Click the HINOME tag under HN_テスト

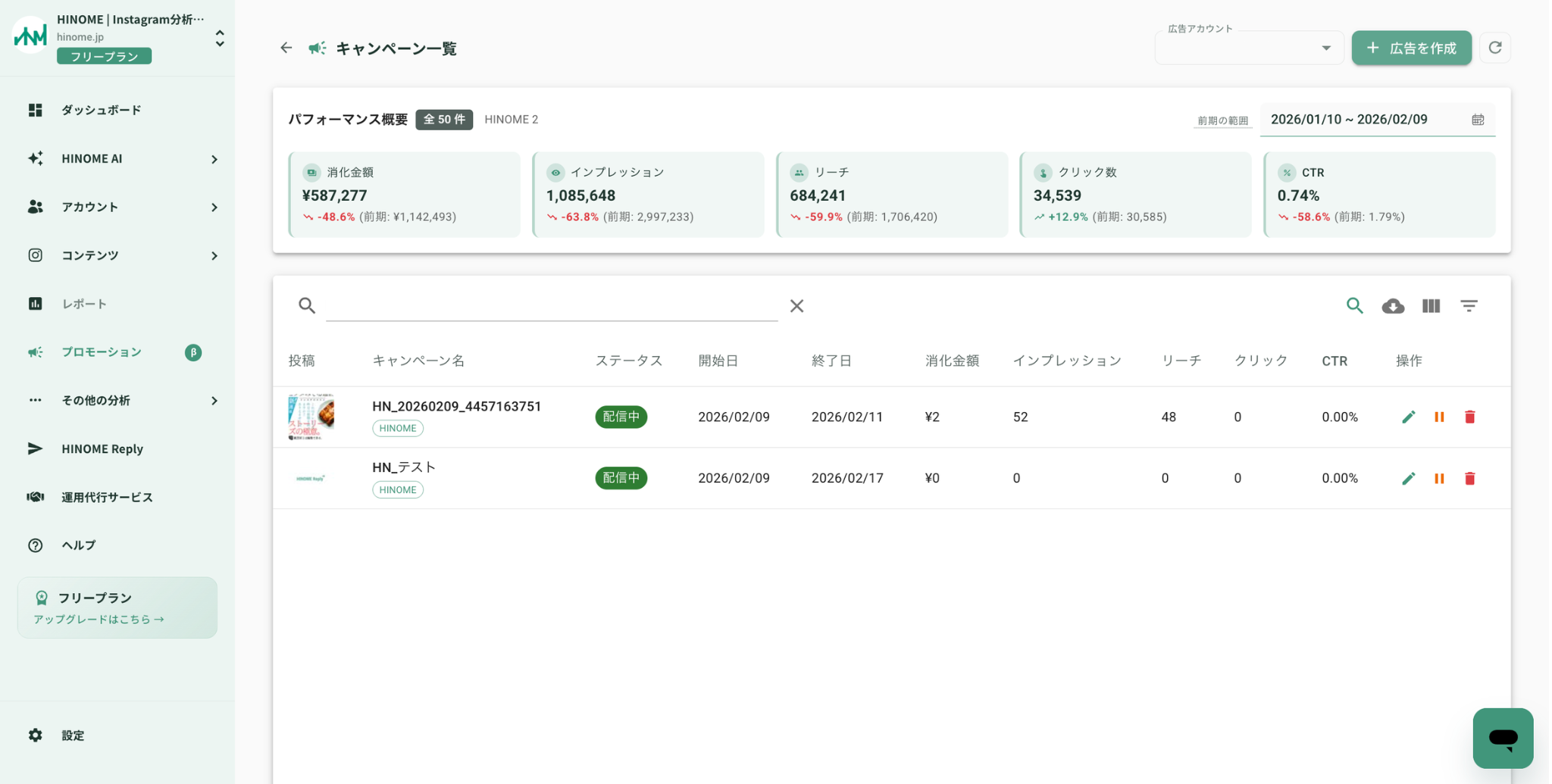point(398,489)
